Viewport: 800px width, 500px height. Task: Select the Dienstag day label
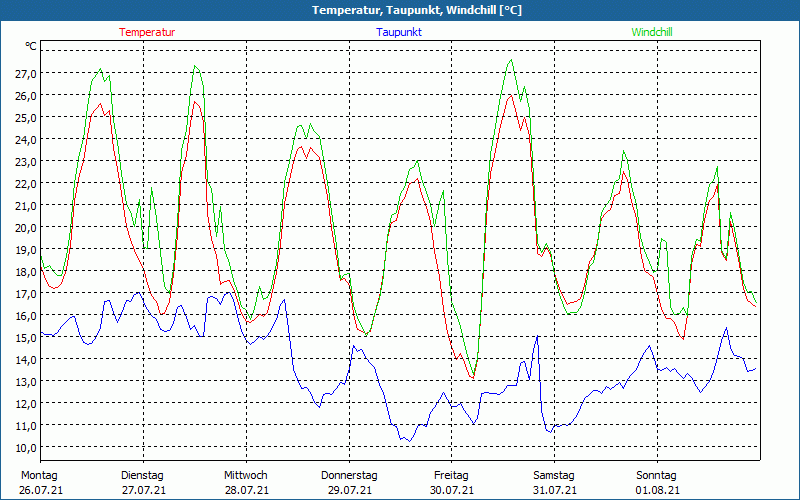coord(142,475)
